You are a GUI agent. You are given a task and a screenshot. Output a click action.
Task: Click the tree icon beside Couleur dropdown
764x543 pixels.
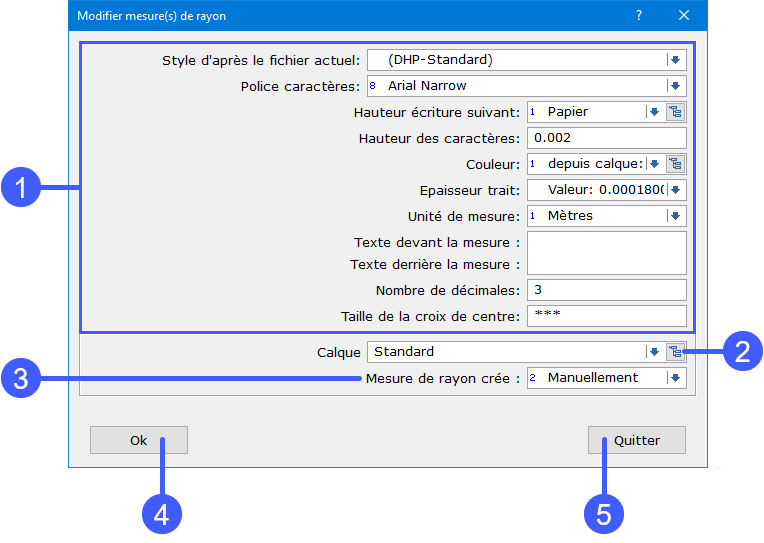[676, 164]
